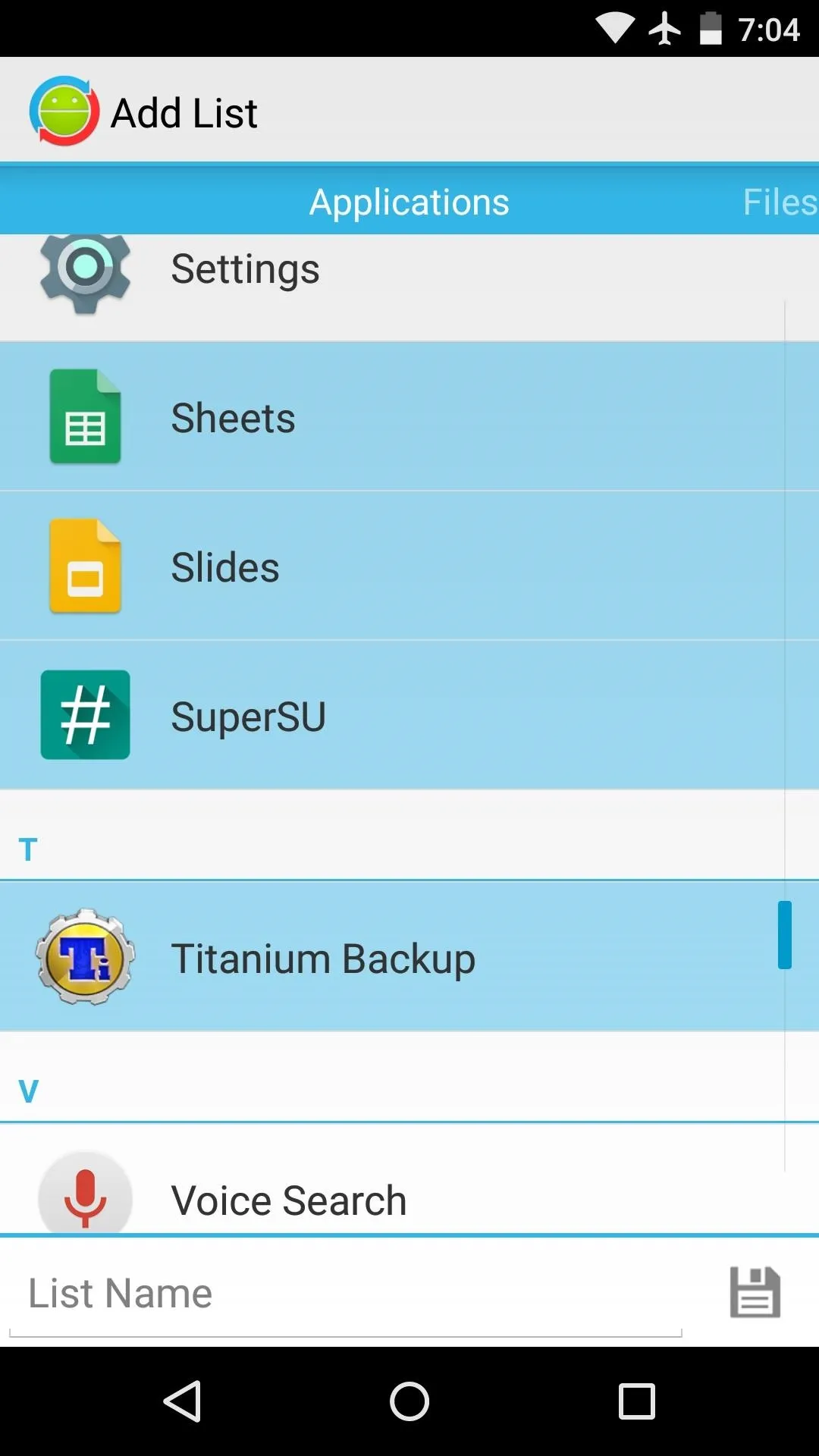Click the green Sheets app icon

click(x=85, y=416)
